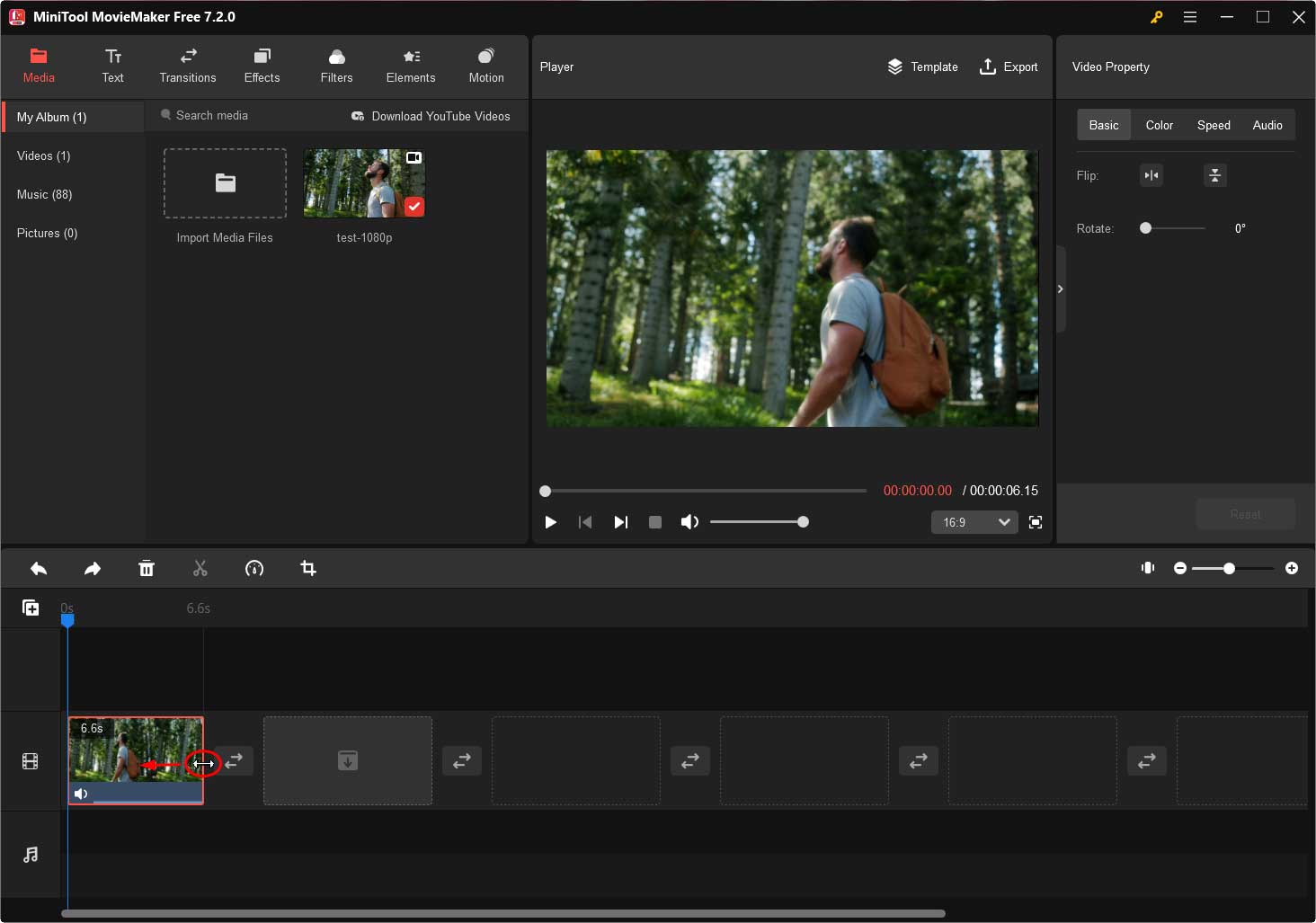Mute the player volume speaker icon
The width and height of the screenshot is (1316, 923).
click(689, 522)
